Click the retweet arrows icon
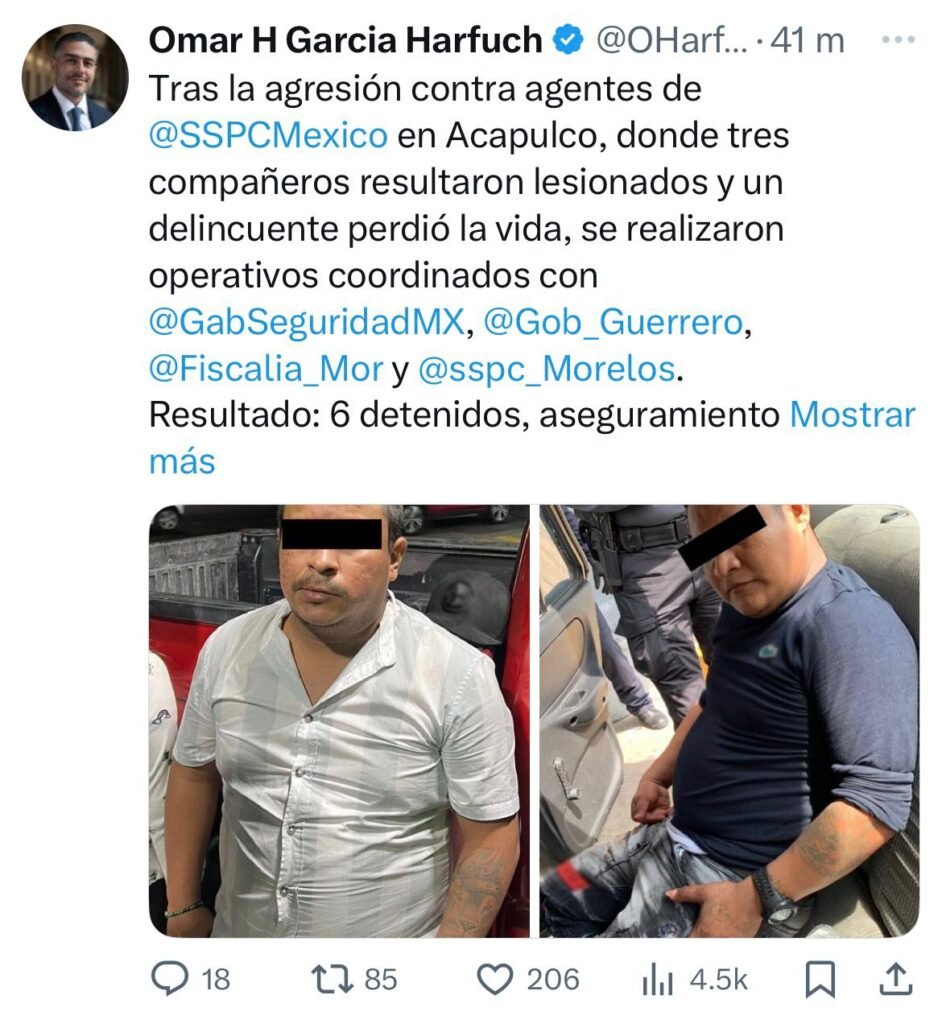The height and width of the screenshot is (1024, 942). (331, 980)
